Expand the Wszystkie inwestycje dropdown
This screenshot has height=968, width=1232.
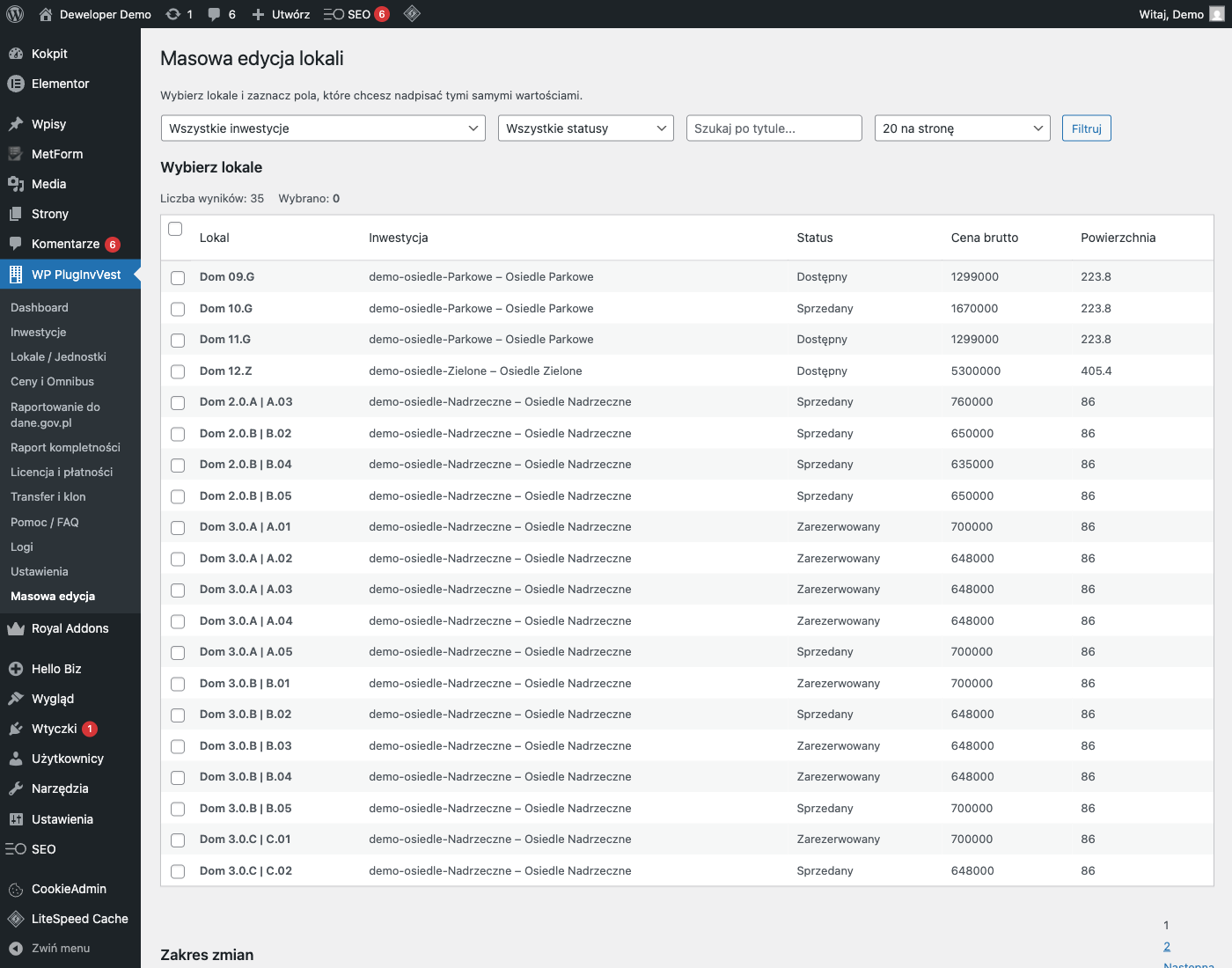323,128
